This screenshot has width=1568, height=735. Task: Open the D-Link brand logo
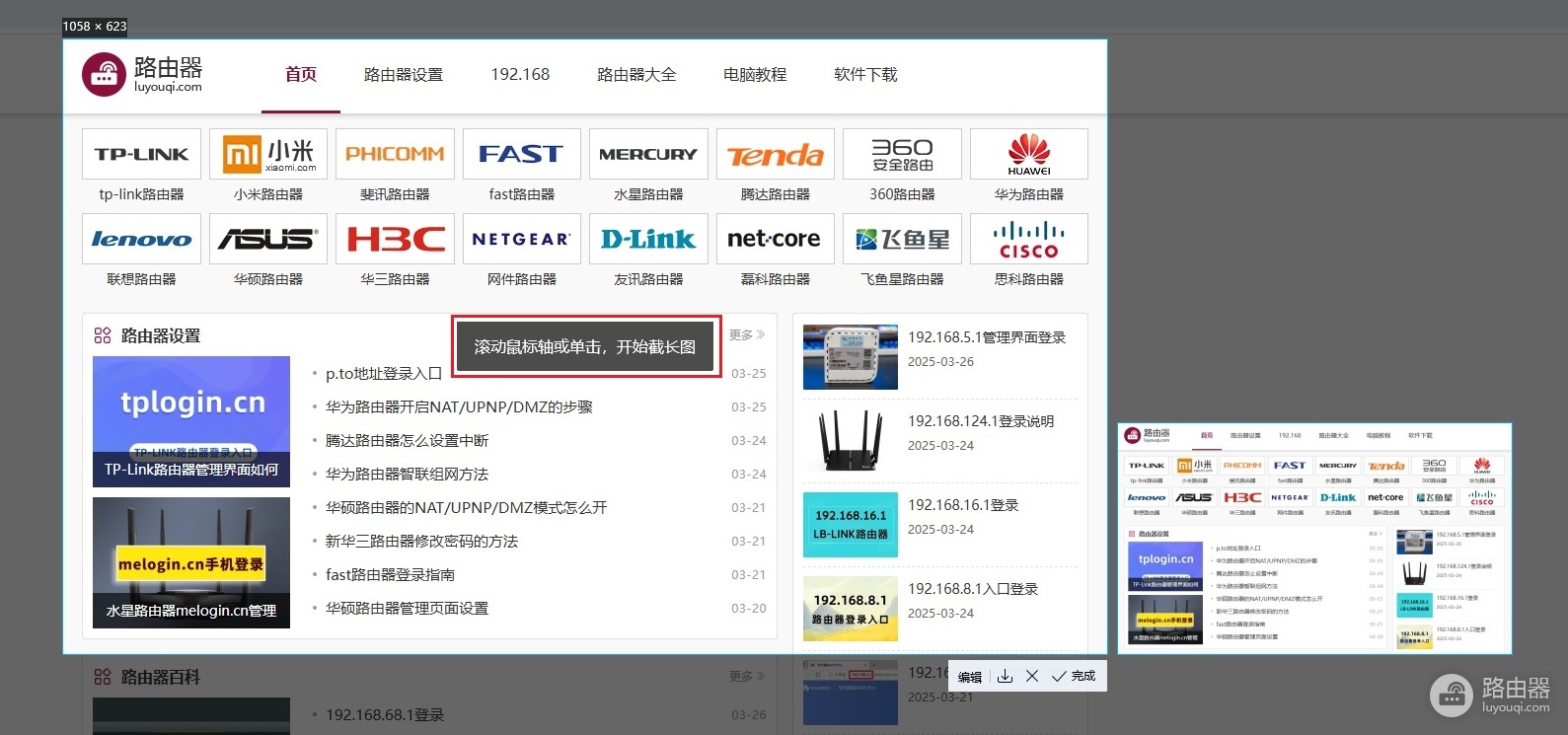tap(648, 239)
